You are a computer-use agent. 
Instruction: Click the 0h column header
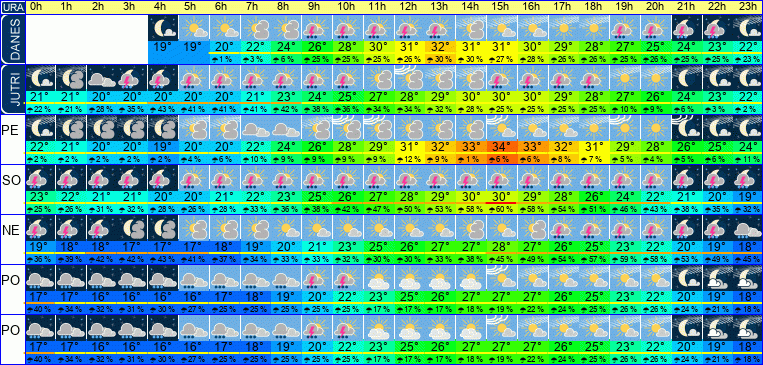pos(39,7)
